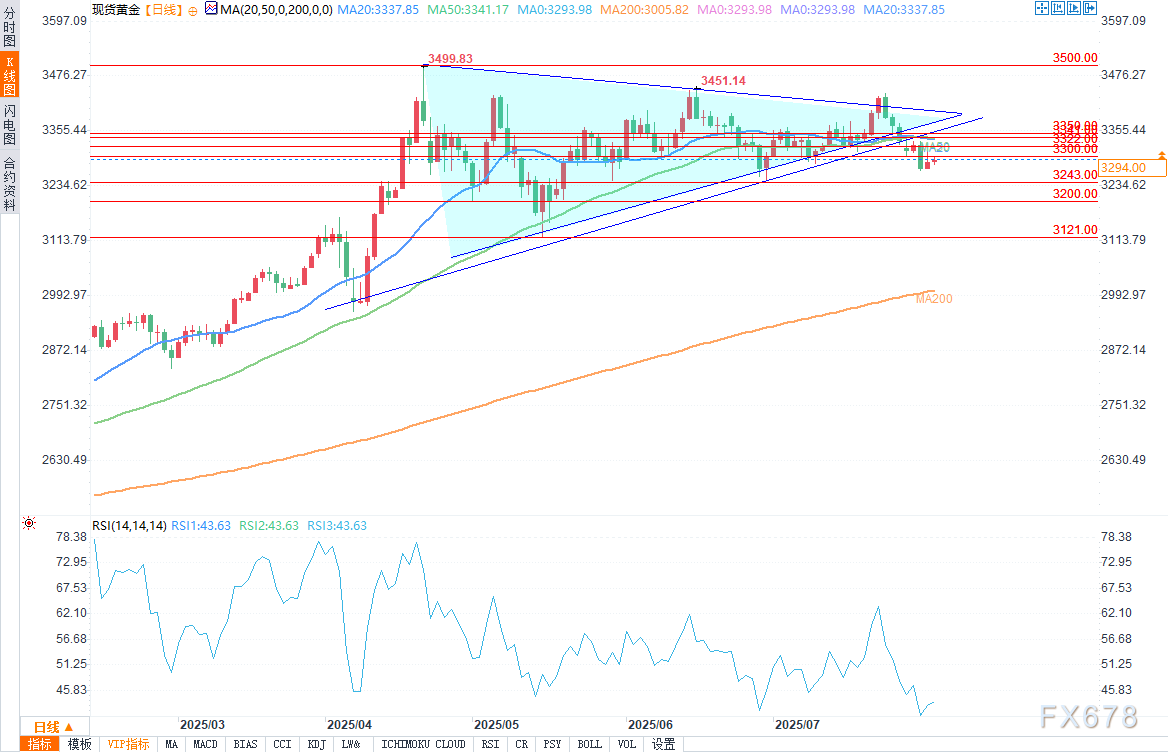Image resolution: width=1168 pixels, height=752 pixels.
Task: Enable the MACD indicator
Action: click(x=205, y=744)
